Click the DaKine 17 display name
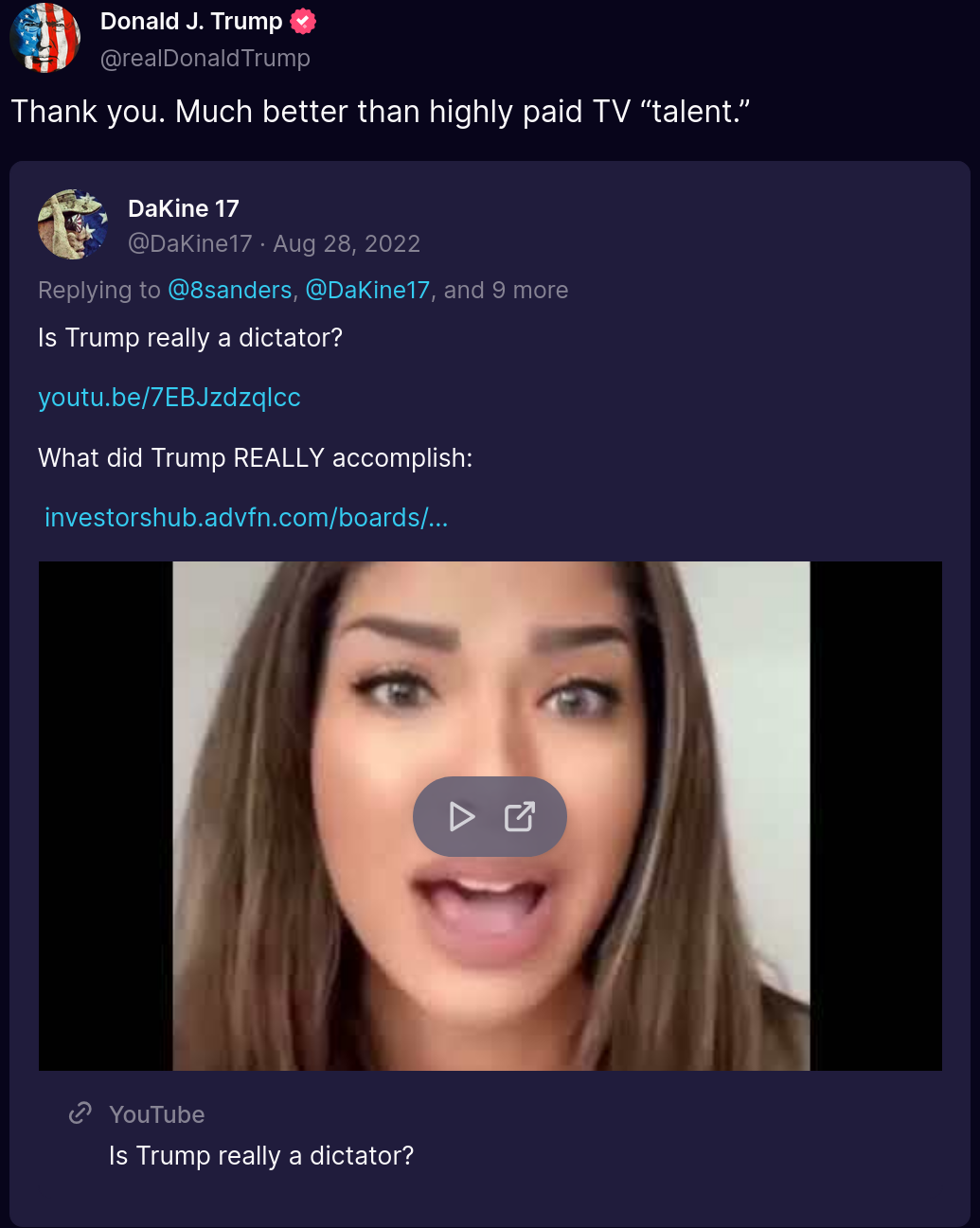This screenshot has width=980, height=1228. (184, 208)
